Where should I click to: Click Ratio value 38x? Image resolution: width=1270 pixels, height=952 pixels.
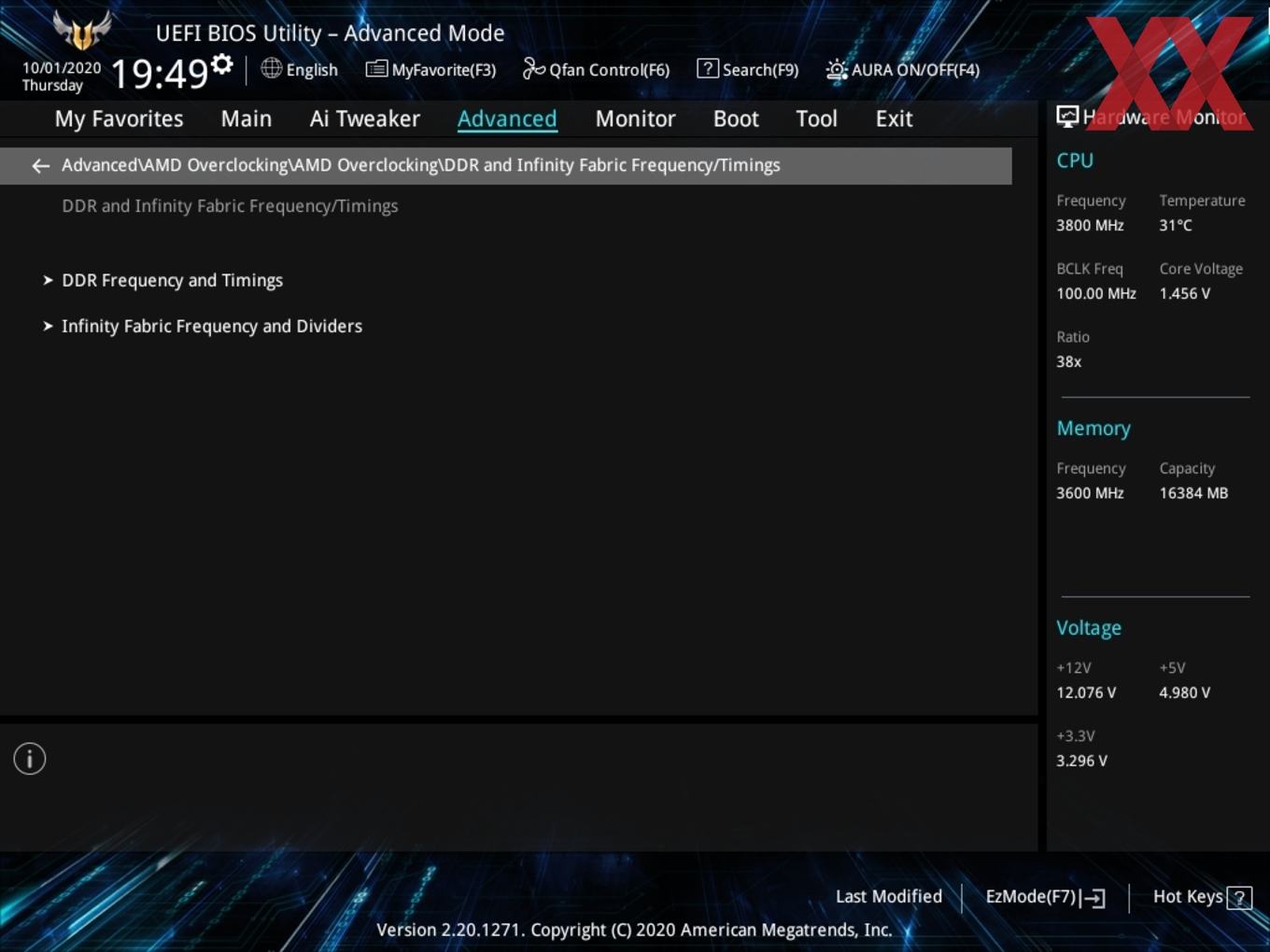pyautogui.click(x=1068, y=361)
